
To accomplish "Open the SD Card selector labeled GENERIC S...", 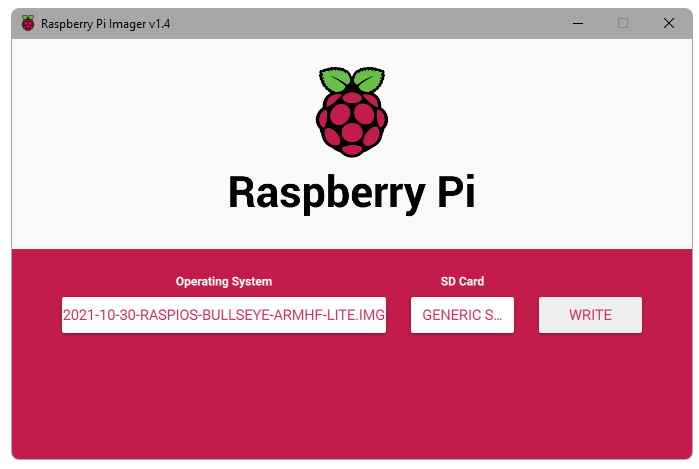I will coord(462,315).
